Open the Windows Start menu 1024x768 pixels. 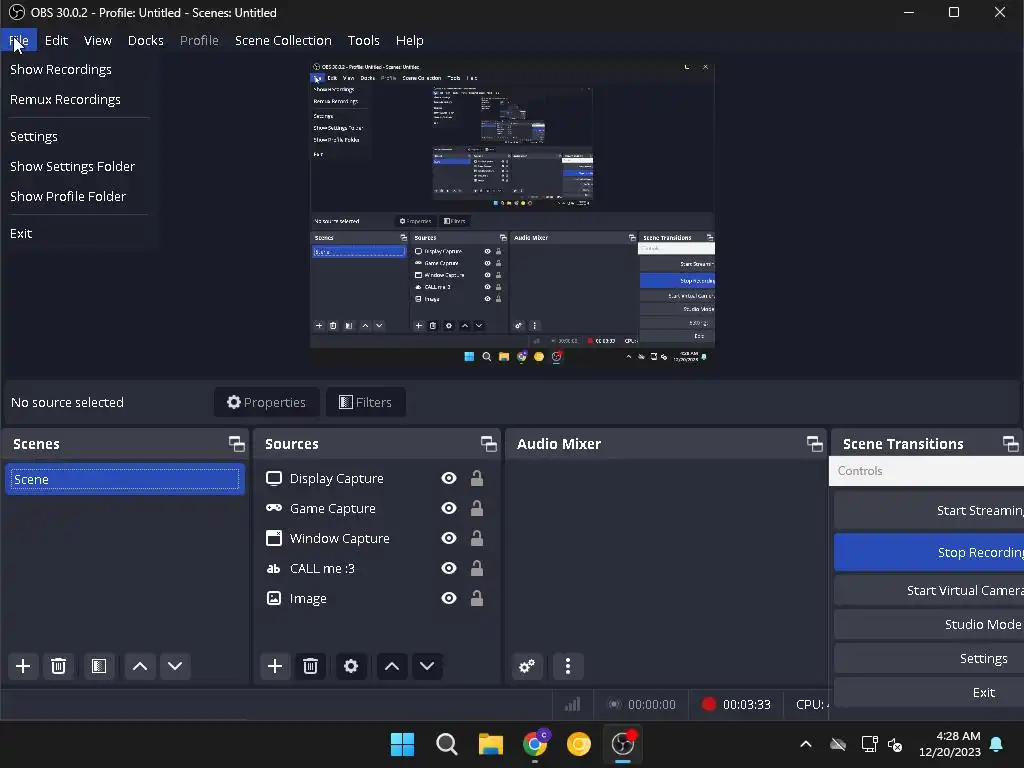[402, 744]
